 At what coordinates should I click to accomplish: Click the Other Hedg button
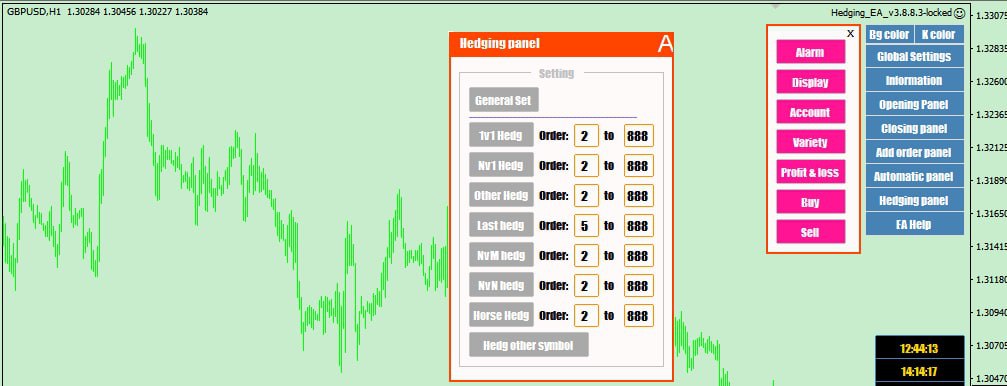(501, 195)
